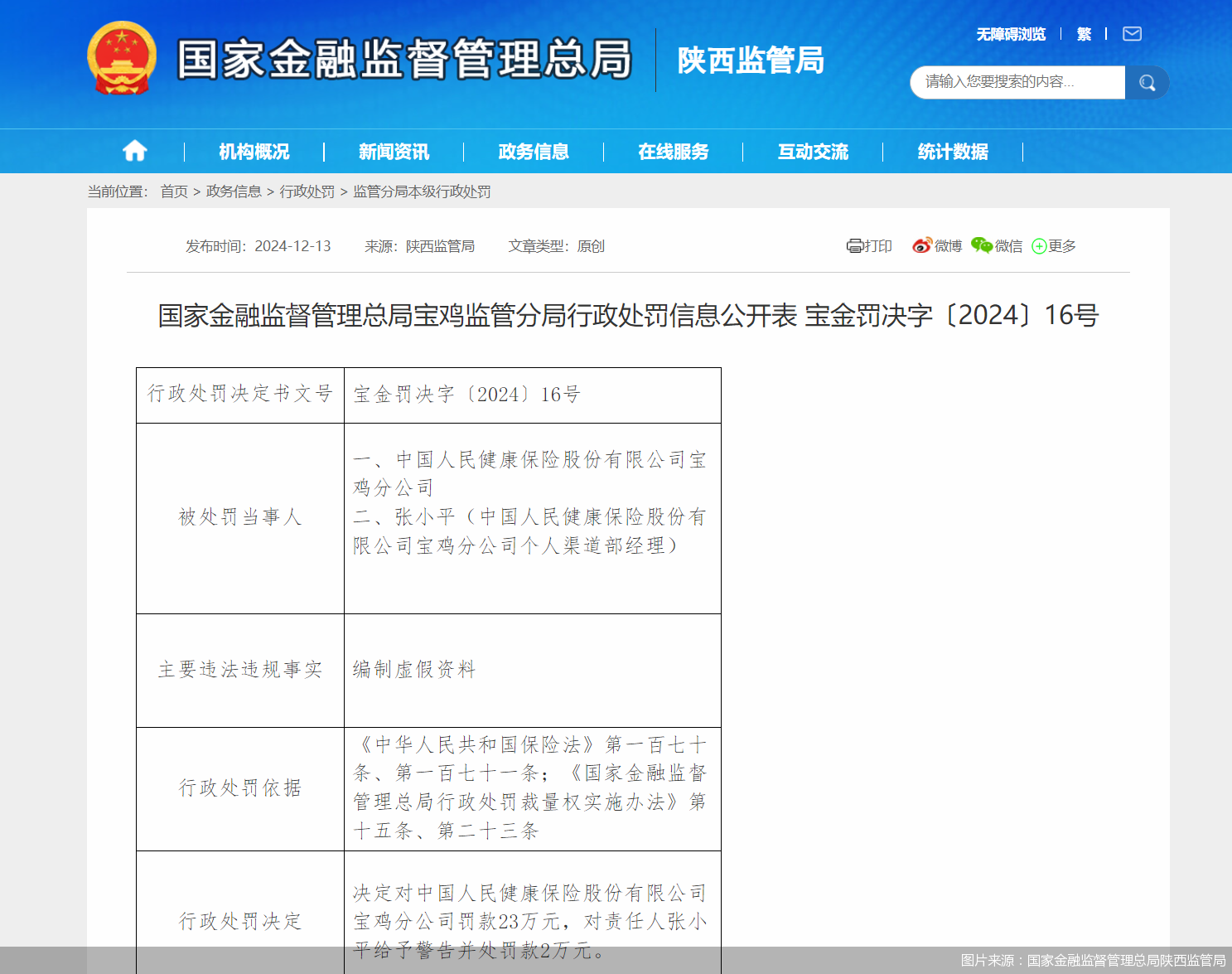This screenshot has height=974, width=1232.
Task: Open the 新闻资讯 menu
Action: tap(394, 152)
